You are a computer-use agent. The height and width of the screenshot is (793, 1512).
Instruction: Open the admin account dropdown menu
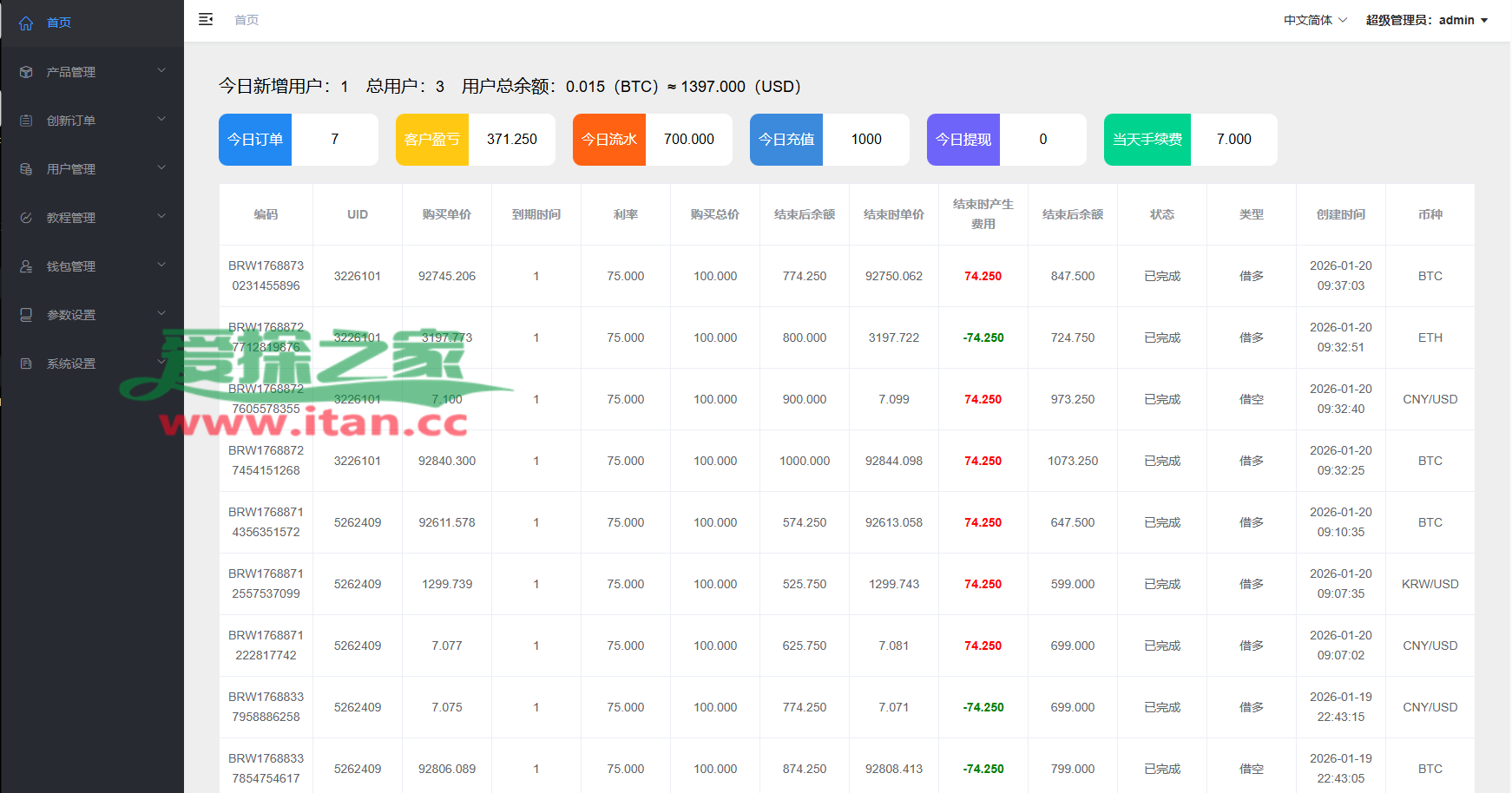(1427, 20)
